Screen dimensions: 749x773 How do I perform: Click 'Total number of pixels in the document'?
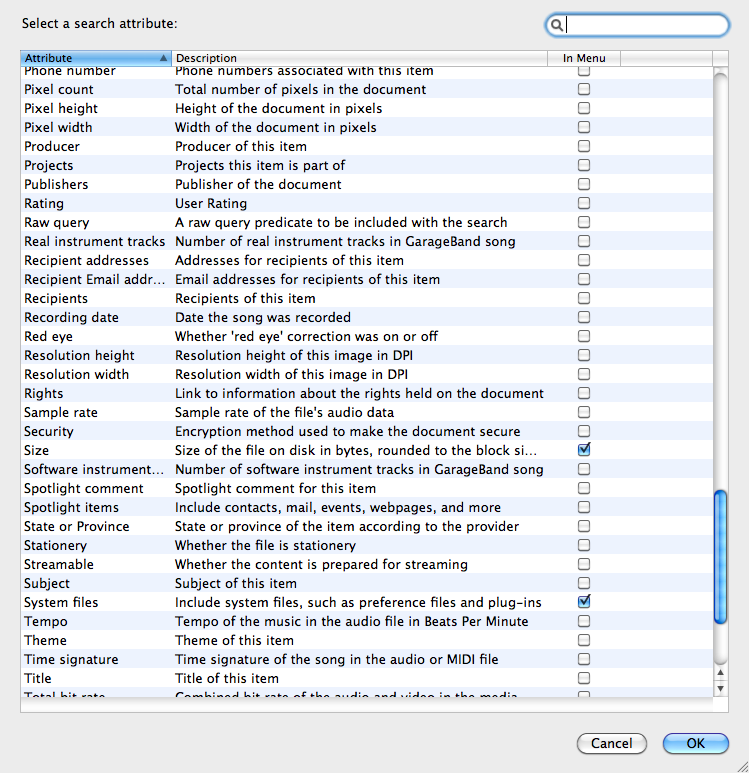[300, 89]
